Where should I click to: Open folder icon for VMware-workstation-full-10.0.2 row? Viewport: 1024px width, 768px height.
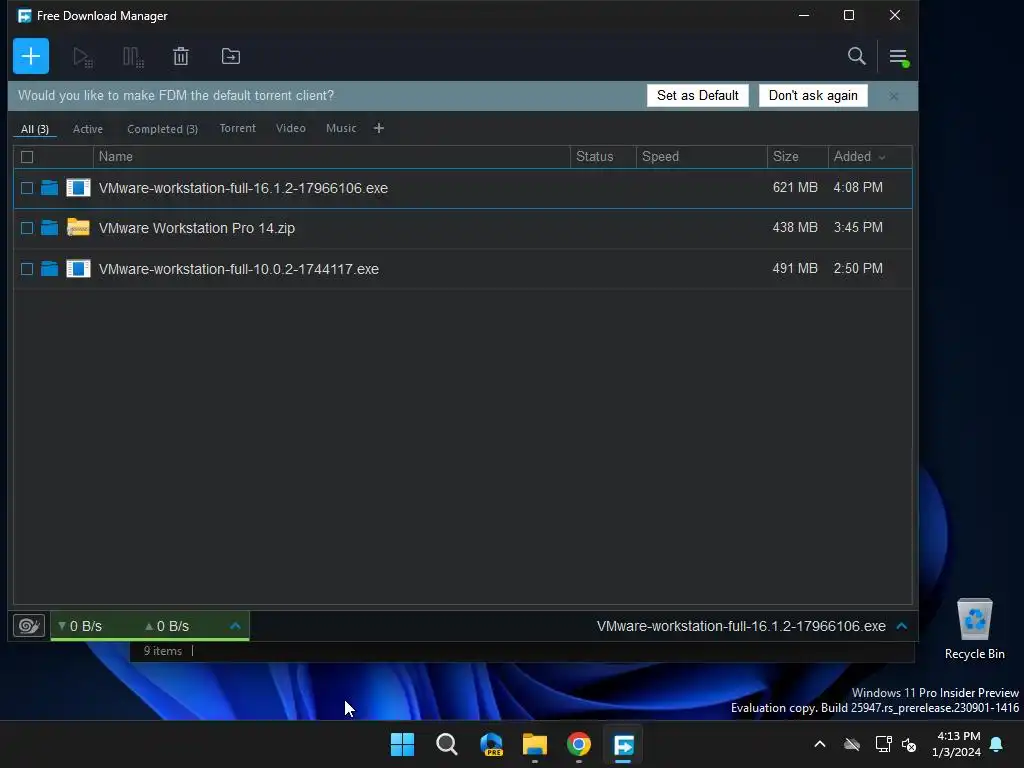click(x=50, y=268)
